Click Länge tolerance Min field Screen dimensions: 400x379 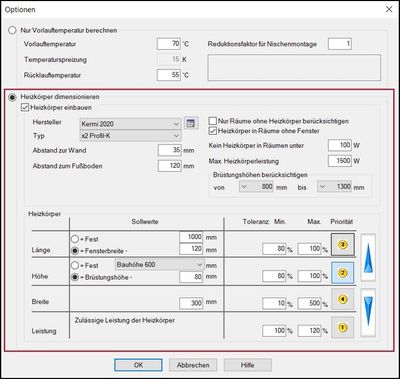274,249
